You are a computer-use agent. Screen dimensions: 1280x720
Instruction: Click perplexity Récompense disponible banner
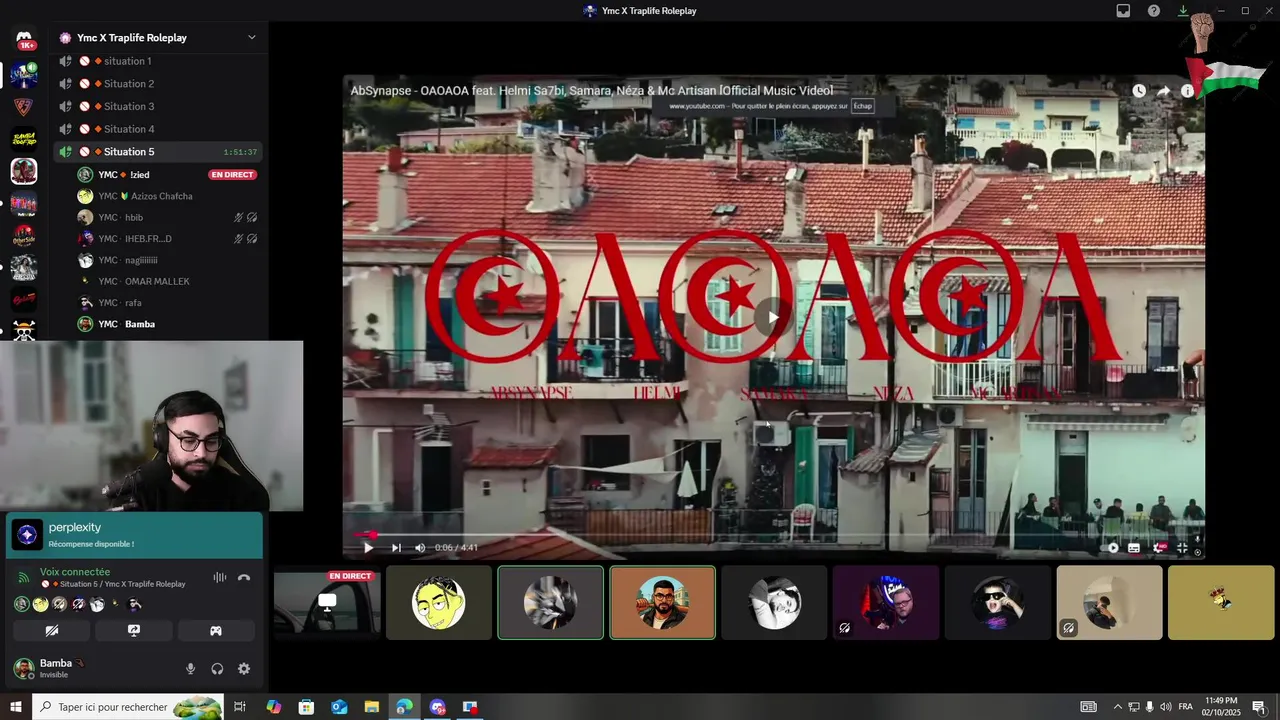(x=134, y=535)
